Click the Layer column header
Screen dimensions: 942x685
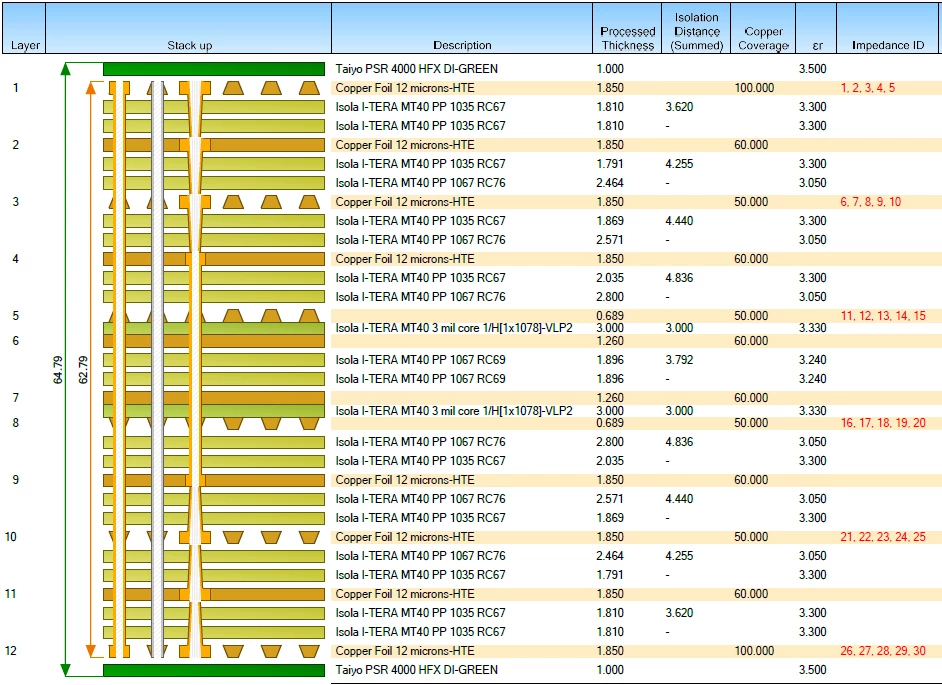coord(24,28)
